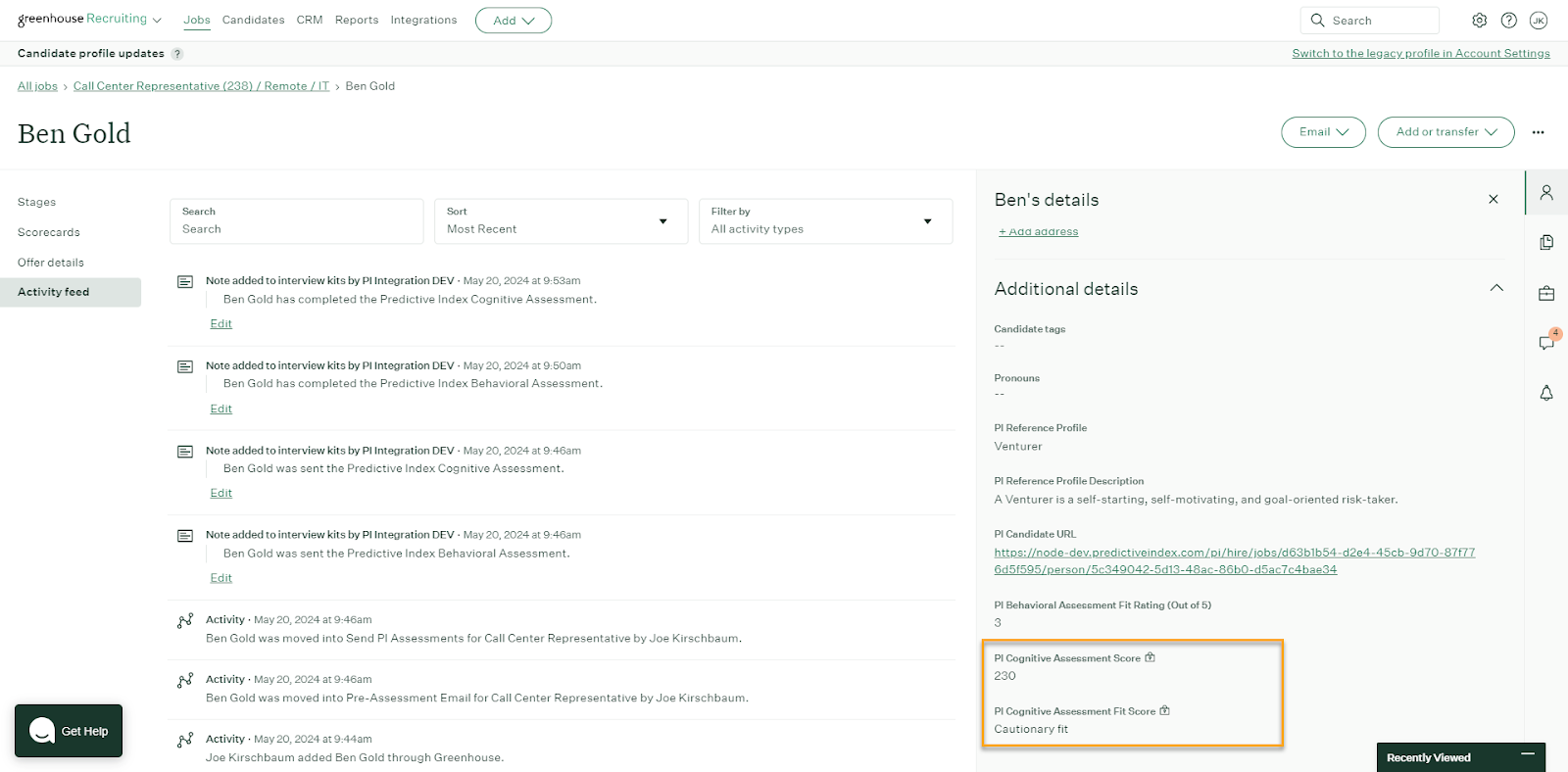Click the Get Help chat button
Viewport: 1568px width, 772px height.
[69, 731]
